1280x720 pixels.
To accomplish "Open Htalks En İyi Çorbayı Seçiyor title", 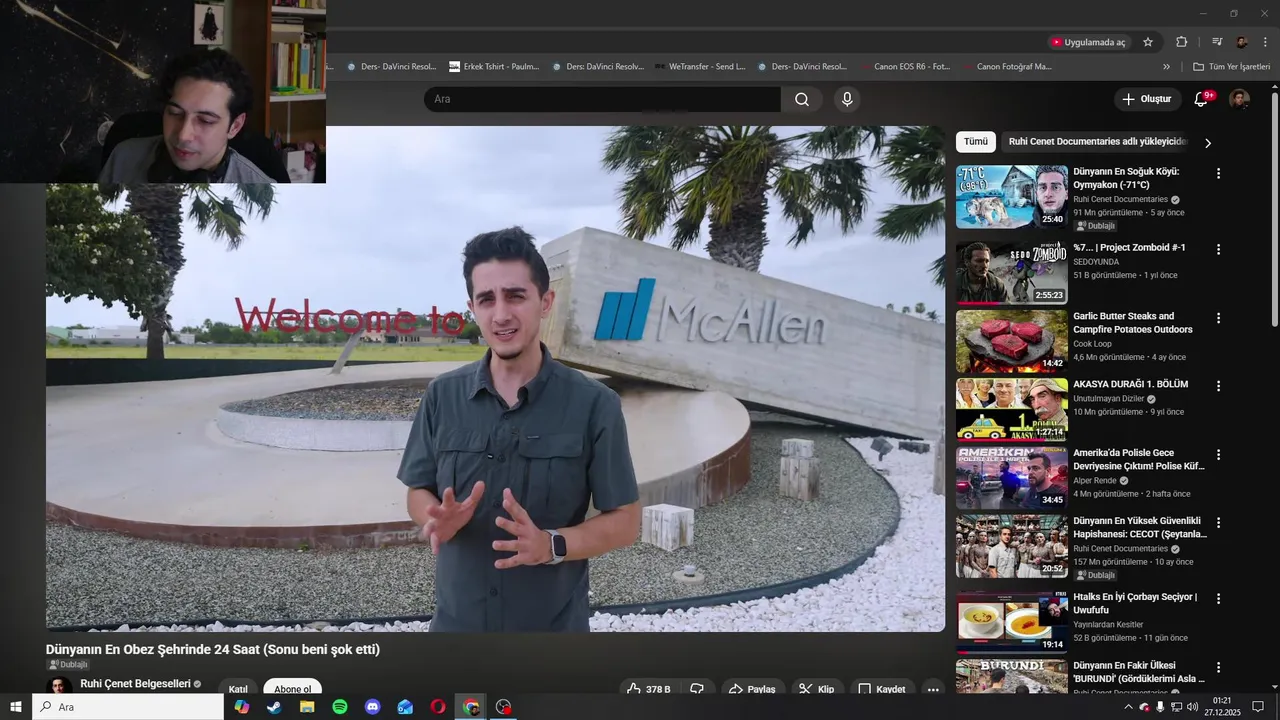I will coord(1135,603).
